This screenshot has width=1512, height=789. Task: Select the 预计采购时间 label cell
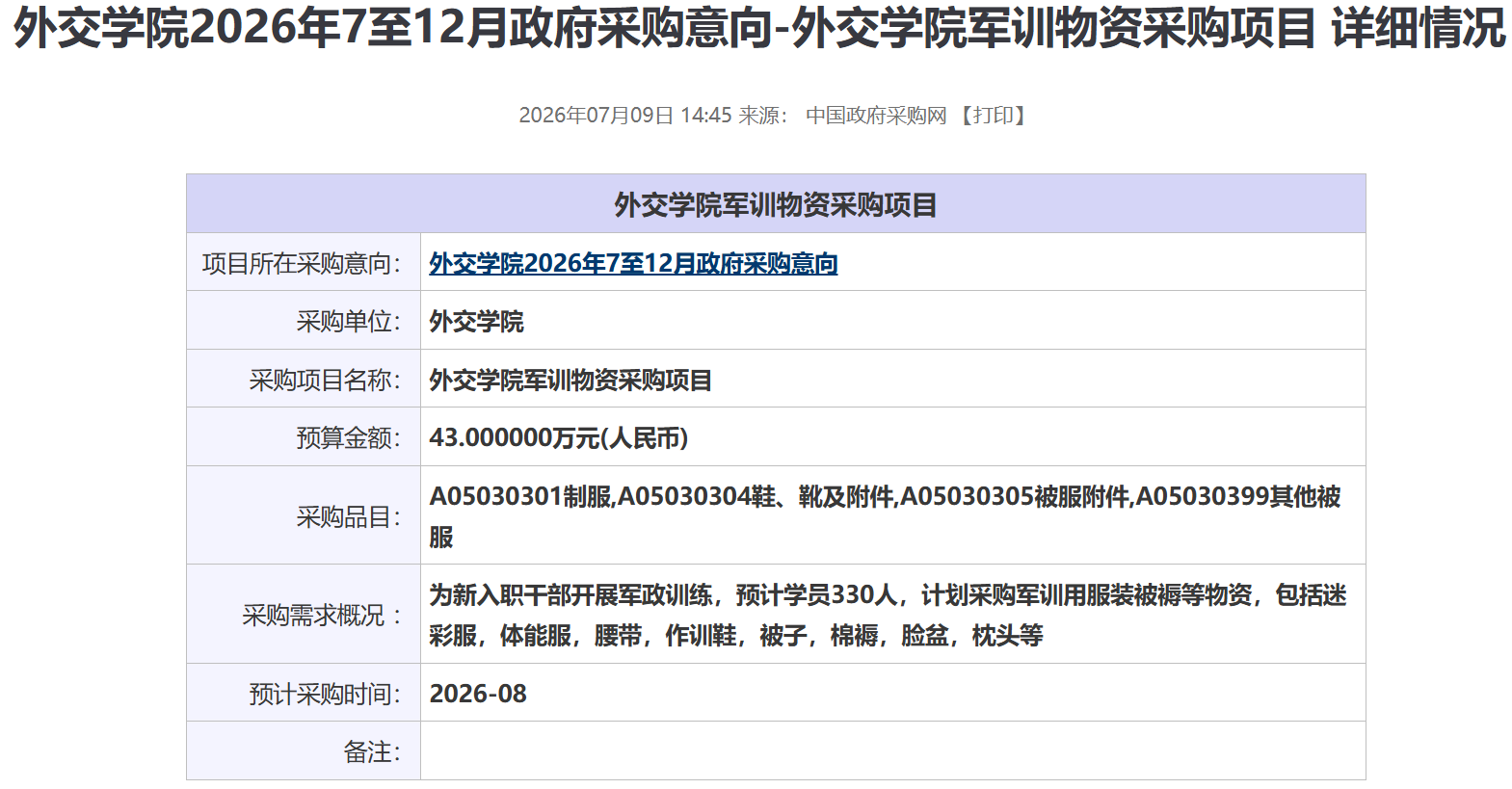304,693
